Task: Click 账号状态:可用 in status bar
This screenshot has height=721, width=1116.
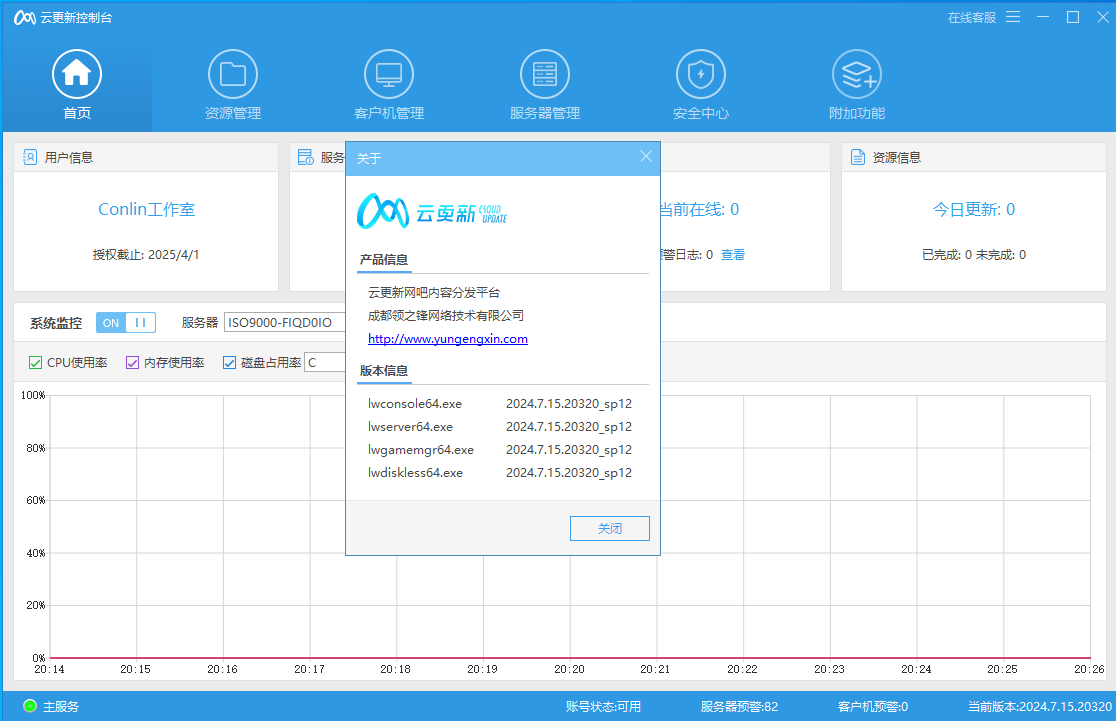Action: pos(604,707)
